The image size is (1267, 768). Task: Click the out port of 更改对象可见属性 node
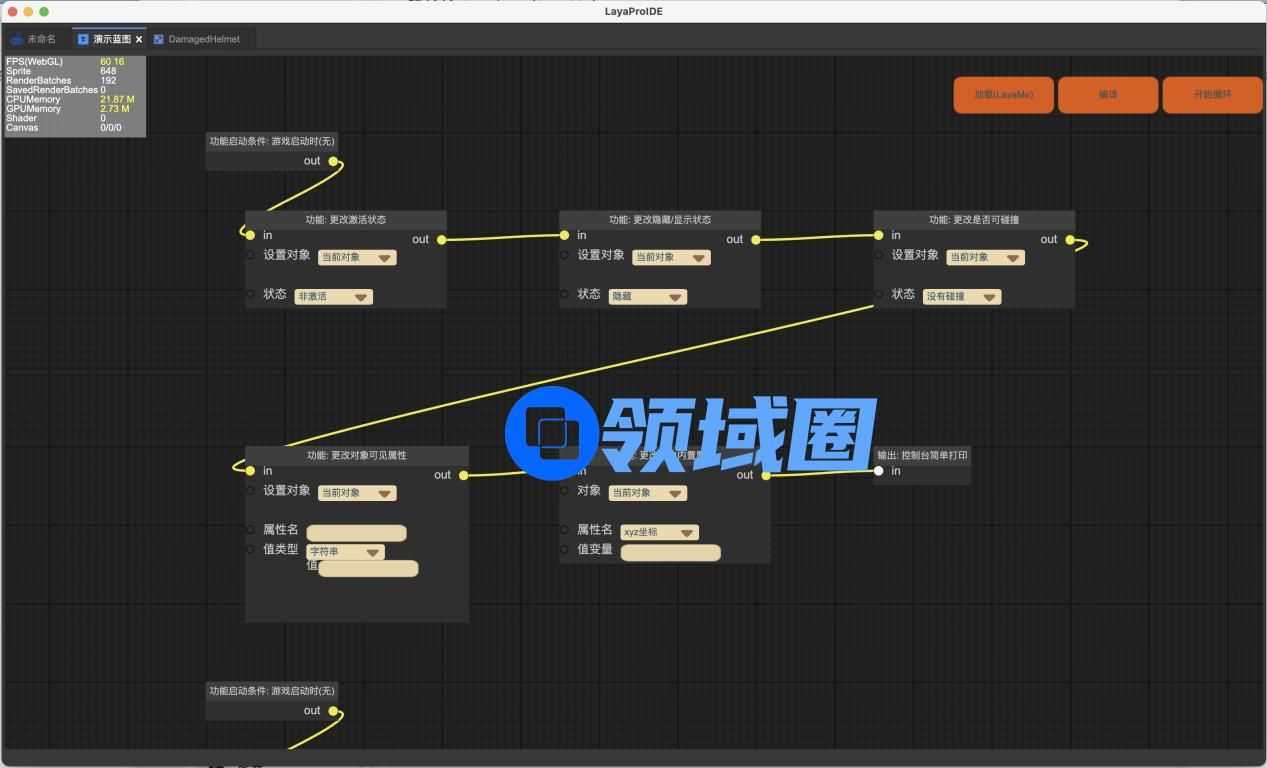pyautogui.click(x=463, y=476)
